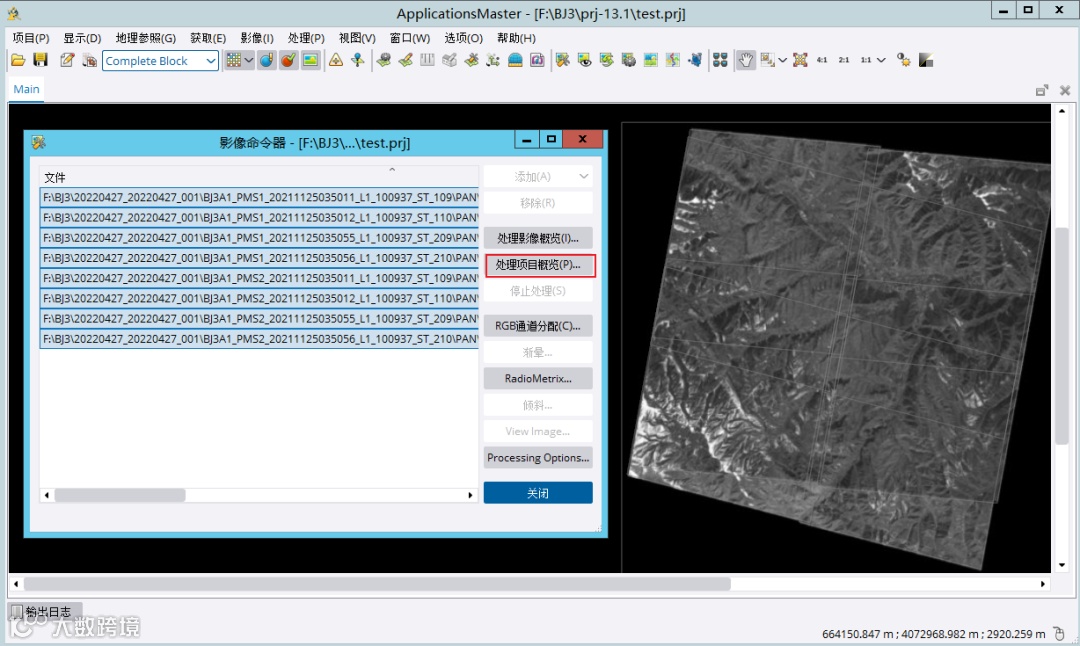Screen dimensions: 1080x646
Task: Click the brightness adjustment sun icon
Action: click(903, 60)
